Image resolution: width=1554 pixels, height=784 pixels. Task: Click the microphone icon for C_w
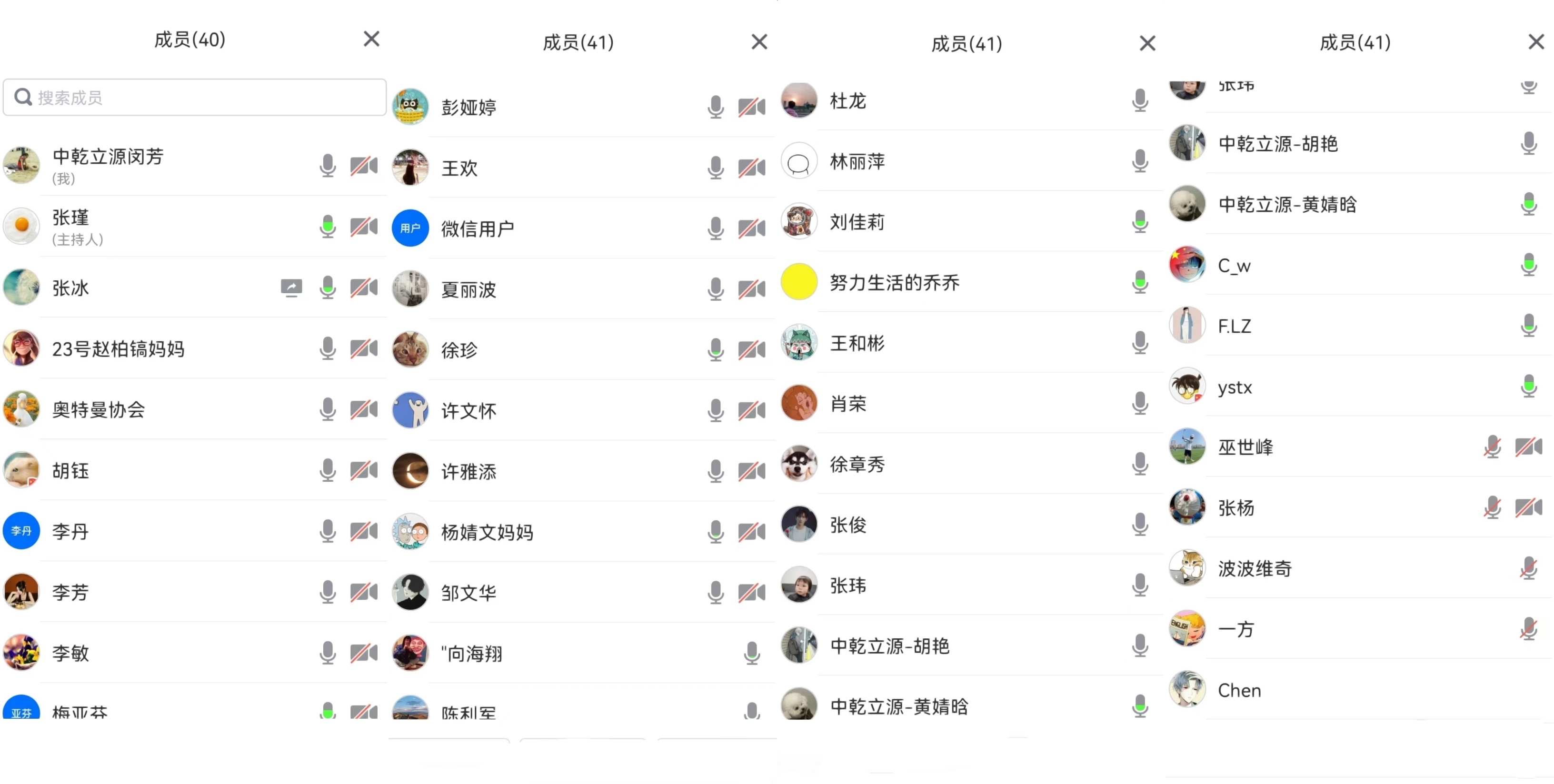click(x=1528, y=265)
